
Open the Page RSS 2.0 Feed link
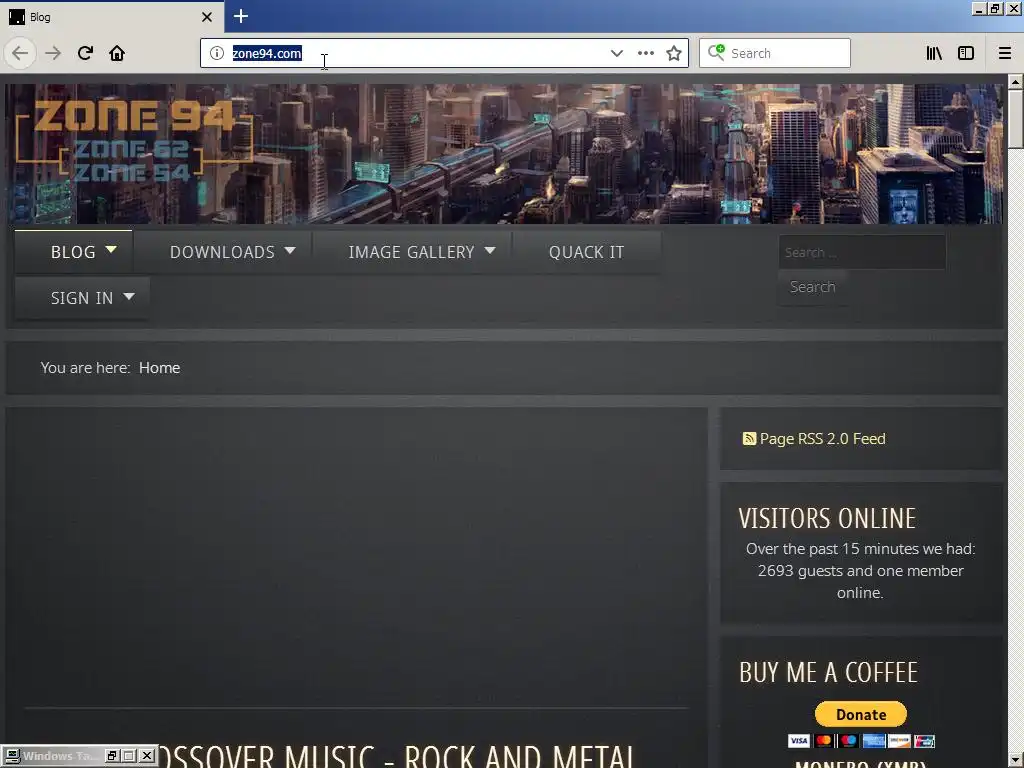pyautogui.click(x=822, y=439)
